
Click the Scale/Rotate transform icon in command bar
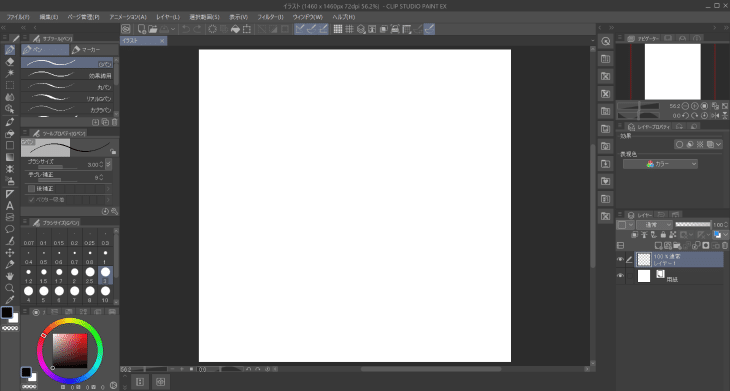pyautogui.click(x=247, y=29)
